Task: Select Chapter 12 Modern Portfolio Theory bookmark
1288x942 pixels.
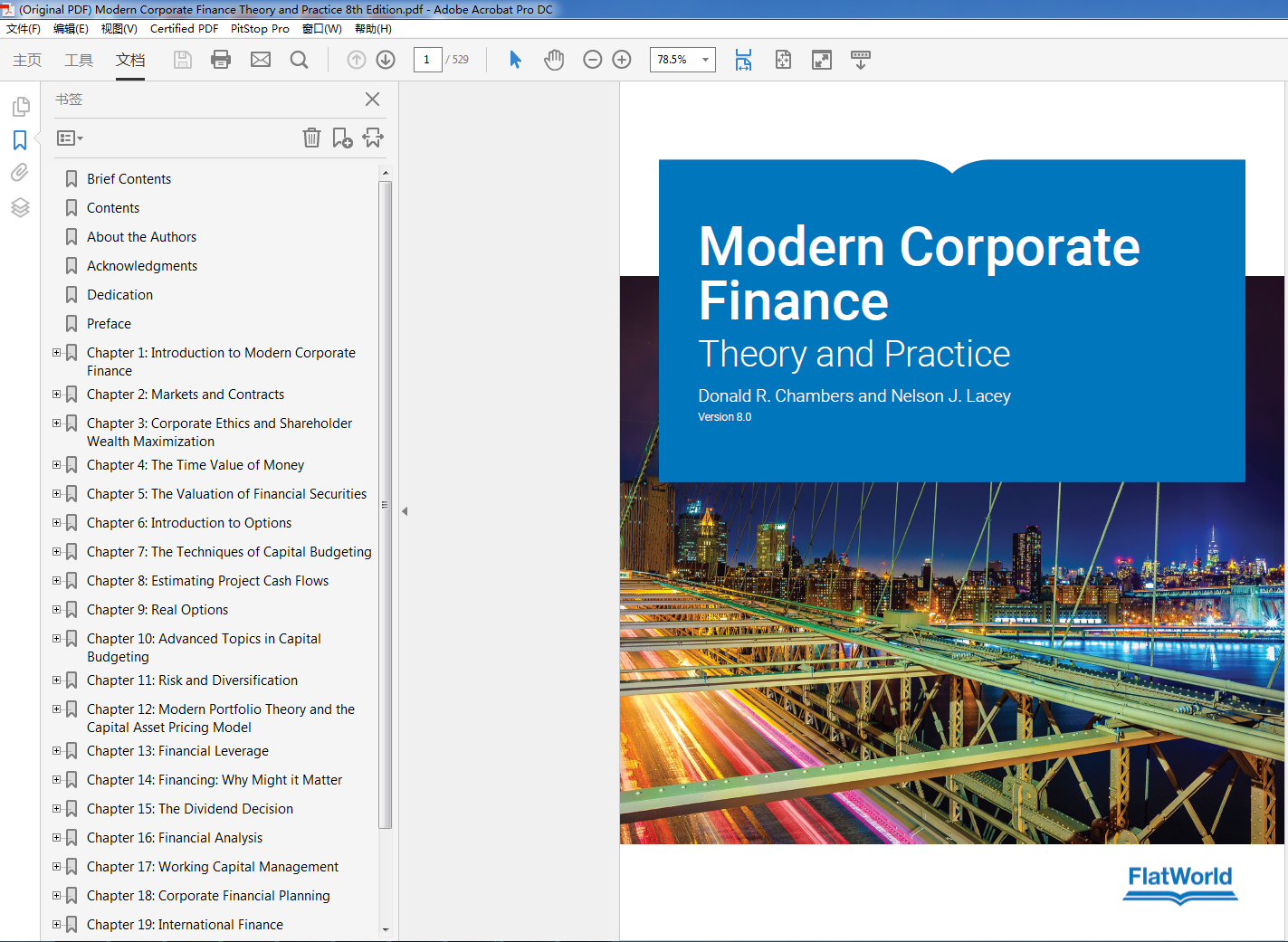Action: pos(221,718)
